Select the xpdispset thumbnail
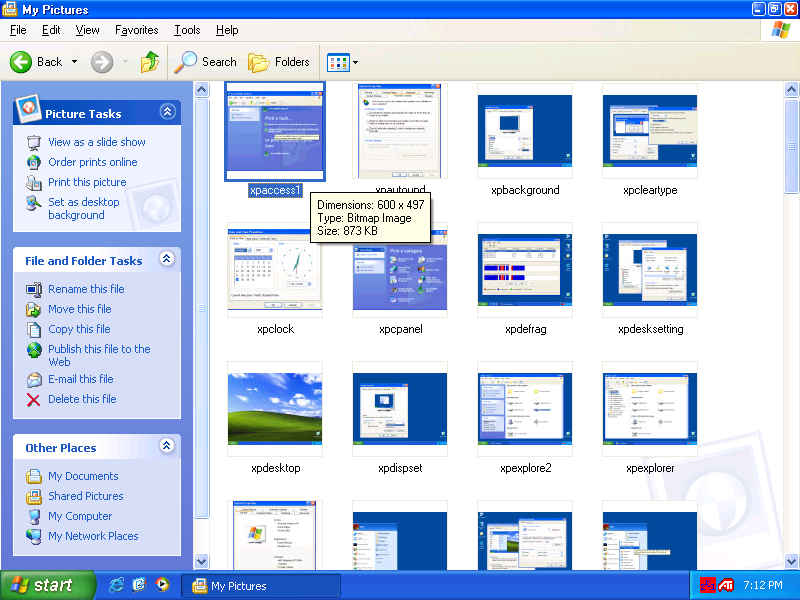This screenshot has width=800, height=600. tap(400, 409)
